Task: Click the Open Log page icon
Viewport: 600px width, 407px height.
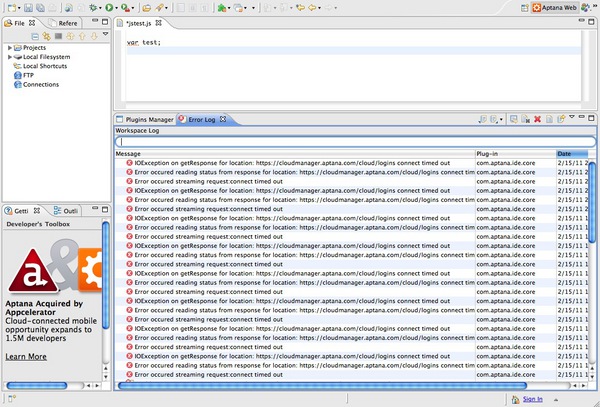Action: coord(549,119)
